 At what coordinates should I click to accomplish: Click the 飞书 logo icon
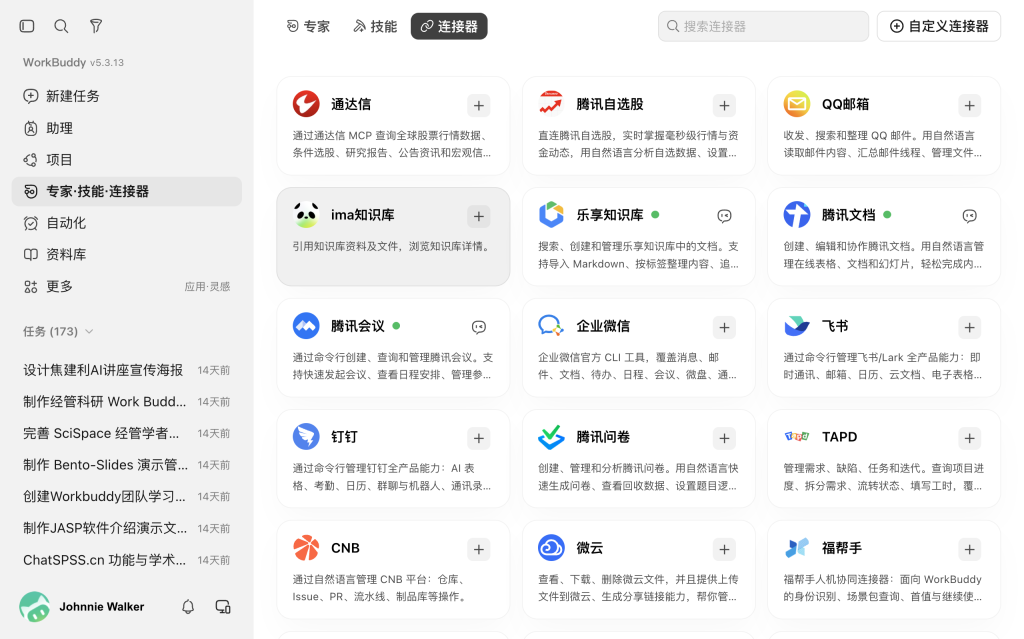[x=797, y=325]
